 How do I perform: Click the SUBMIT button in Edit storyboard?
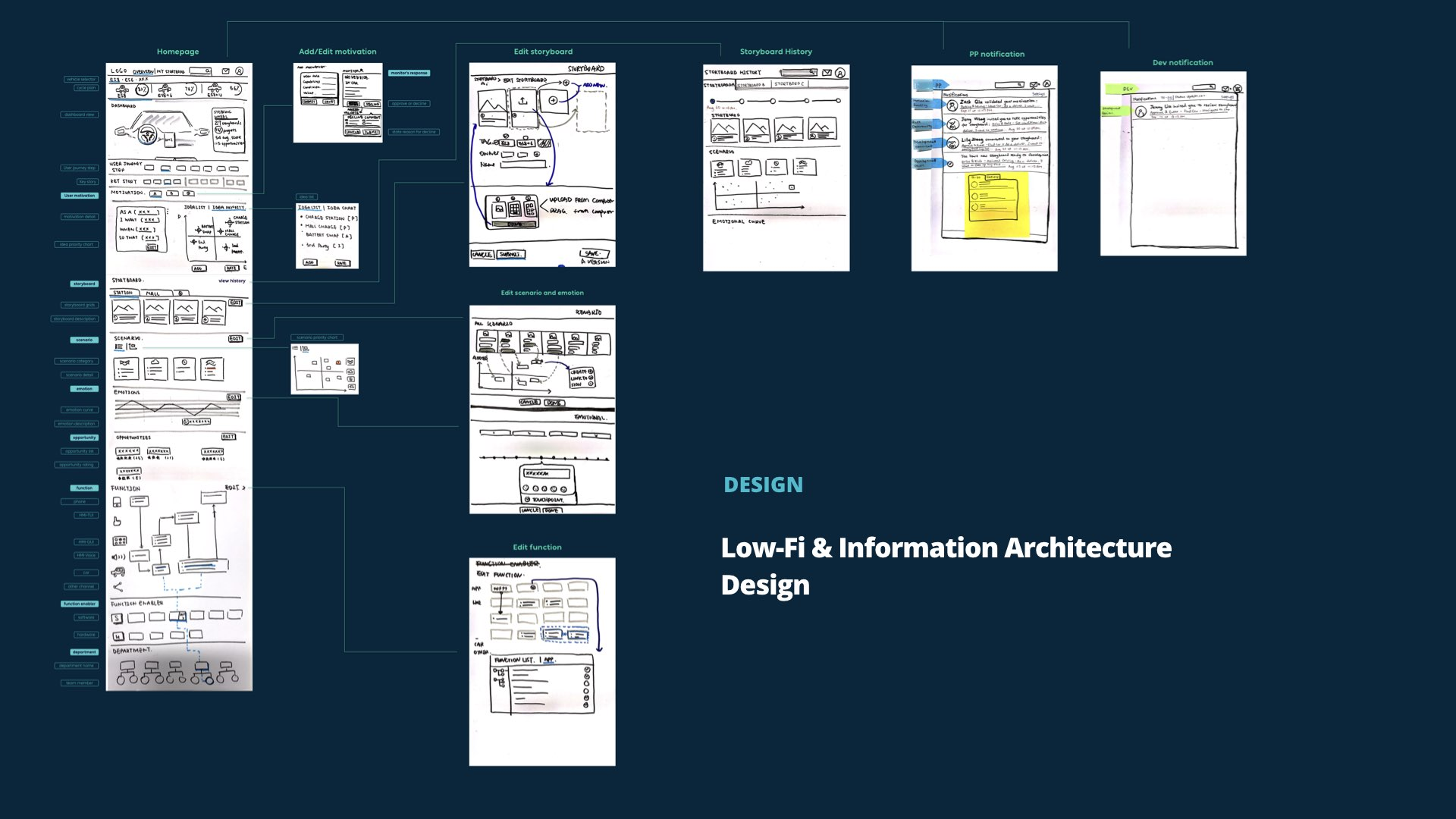(510, 255)
